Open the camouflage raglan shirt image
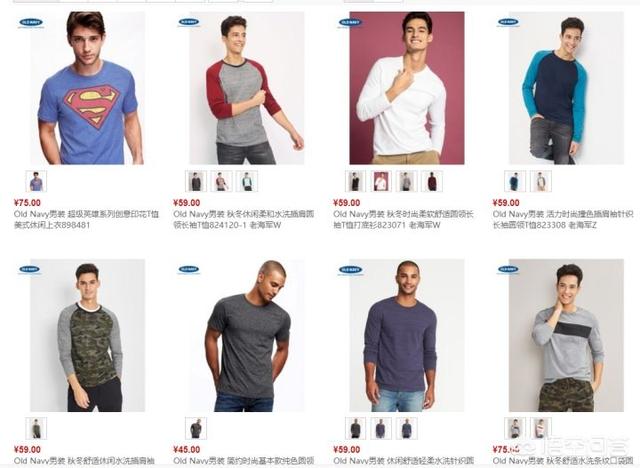 pos(87,335)
